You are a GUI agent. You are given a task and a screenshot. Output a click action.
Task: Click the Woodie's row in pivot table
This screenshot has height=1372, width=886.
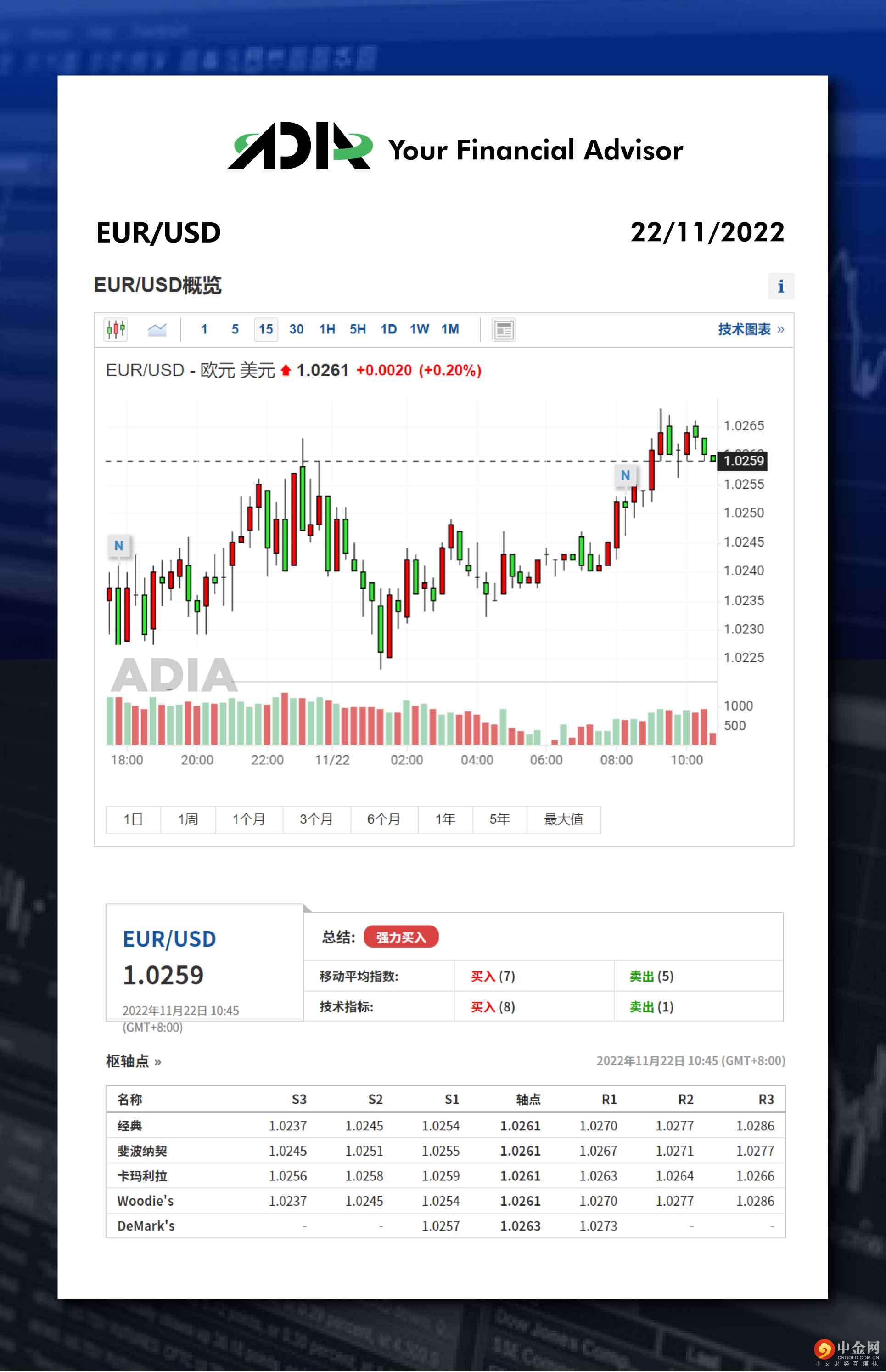coord(146,1201)
